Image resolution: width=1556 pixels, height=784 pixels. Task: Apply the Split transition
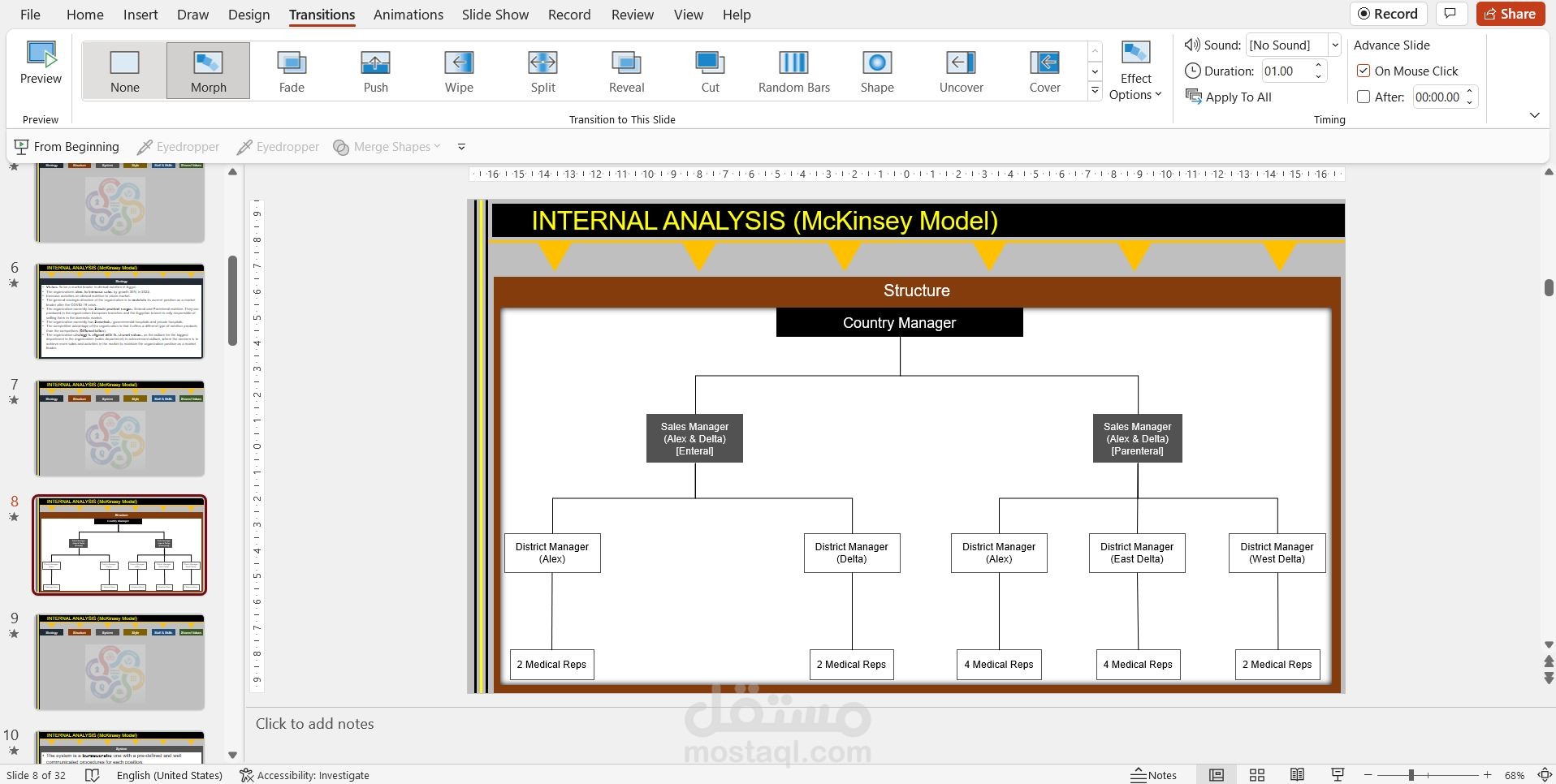tap(542, 71)
